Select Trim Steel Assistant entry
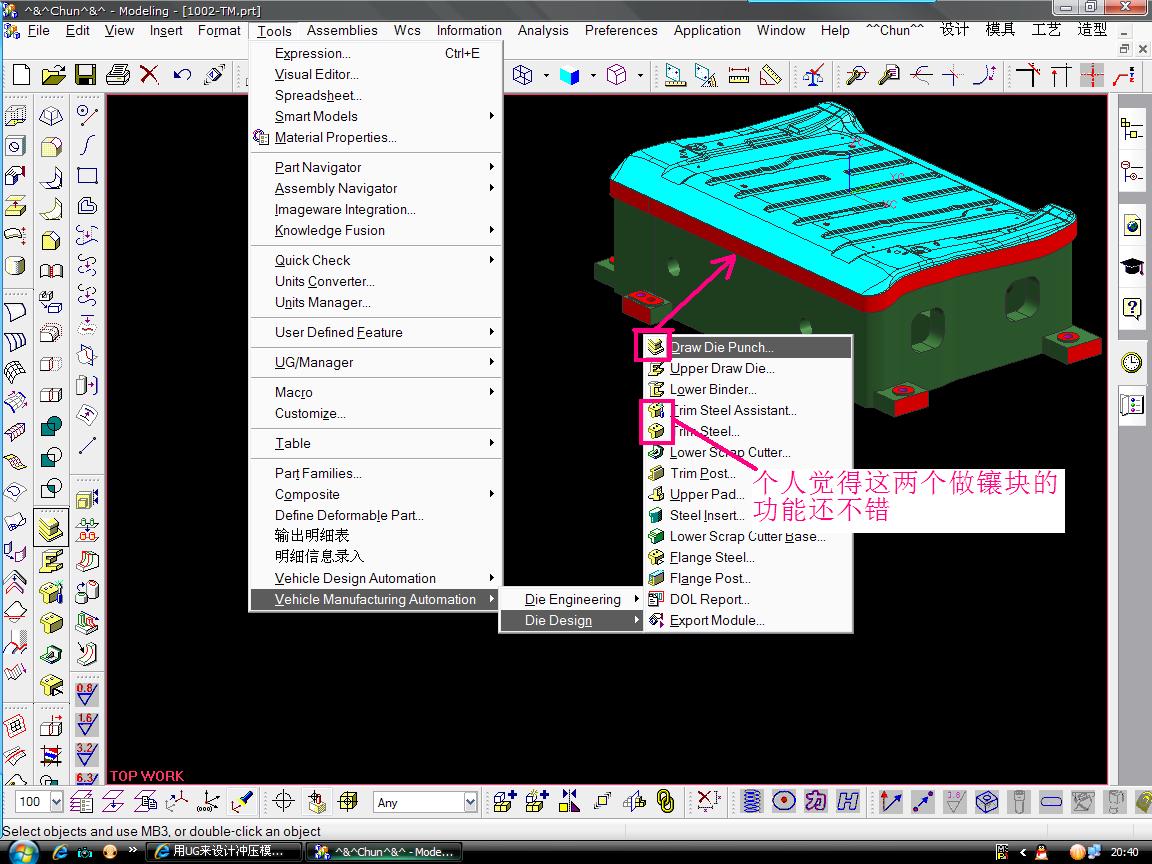This screenshot has height=864, width=1152. point(748,410)
